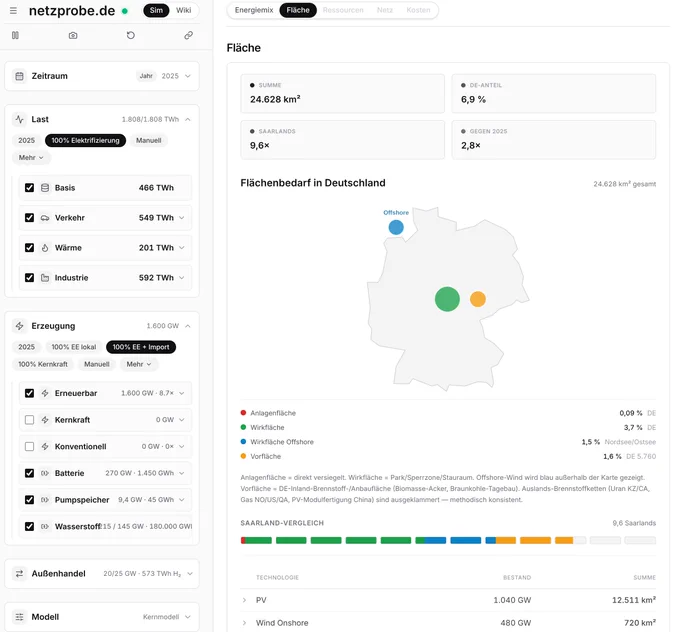Switch to the Sim mode tab
The width and height of the screenshot is (680, 632).
(156, 10)
